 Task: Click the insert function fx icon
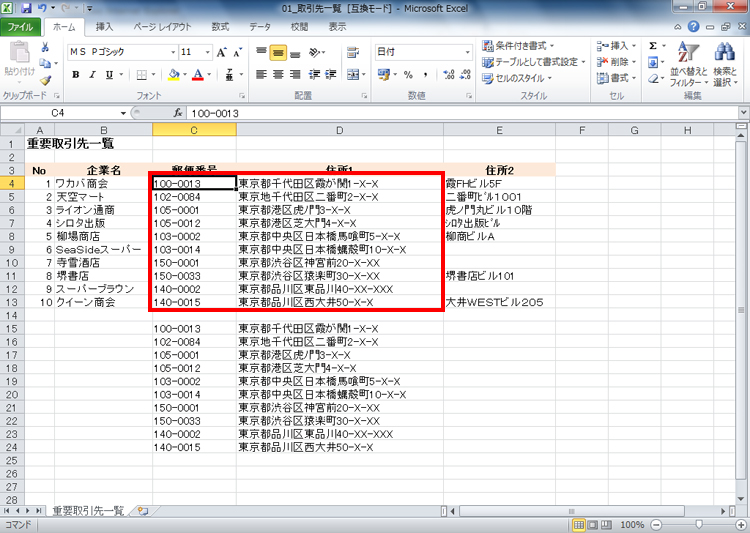[x=178, y=113]
